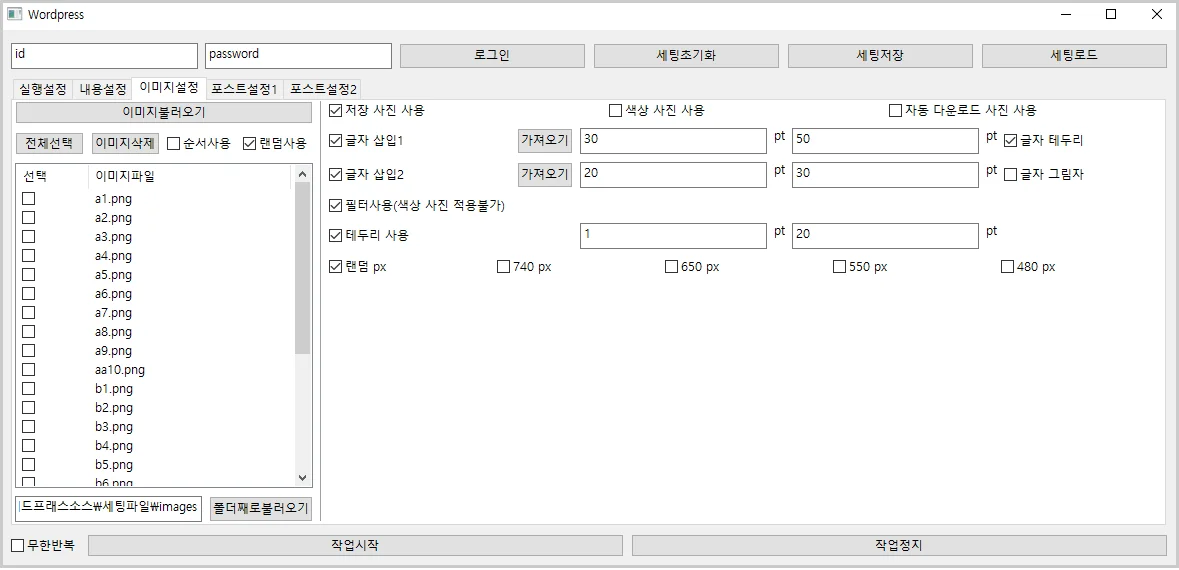Image resolution: width=1179 pixels, height=570 pixels.
Task: Click the 세팅초기화 button
Action: point(686,56)
